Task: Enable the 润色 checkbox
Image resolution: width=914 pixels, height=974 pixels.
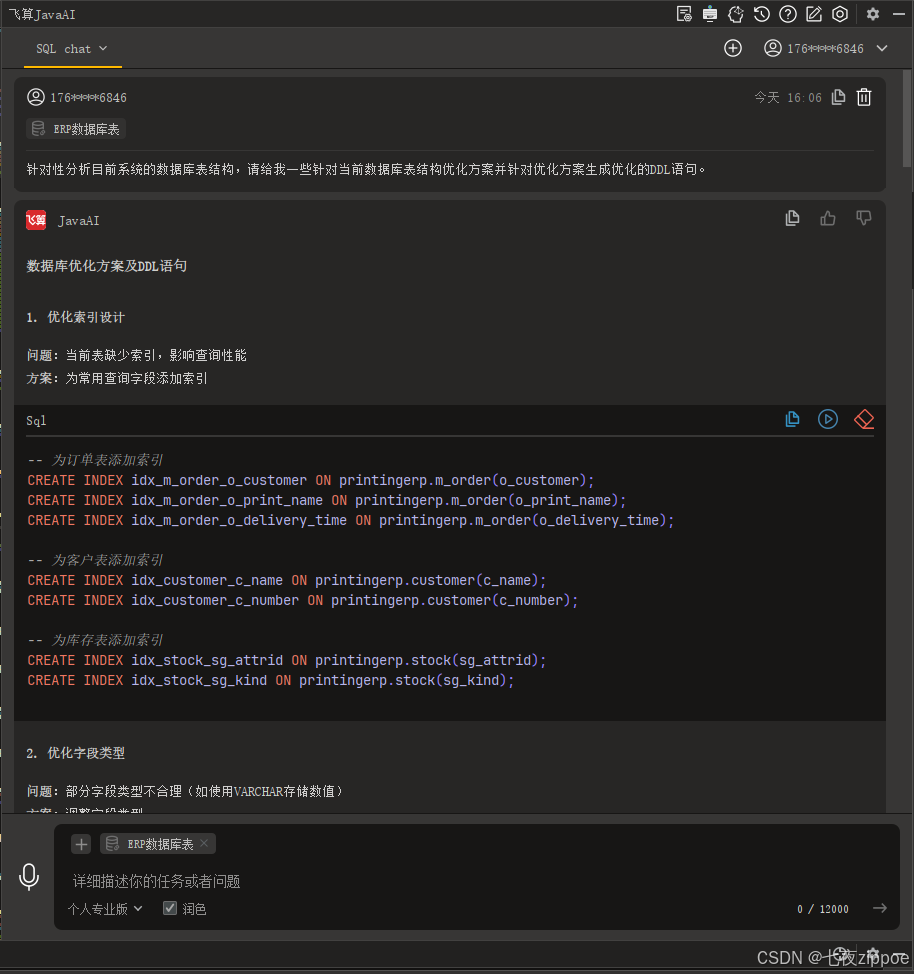Action: pos(168,908)
